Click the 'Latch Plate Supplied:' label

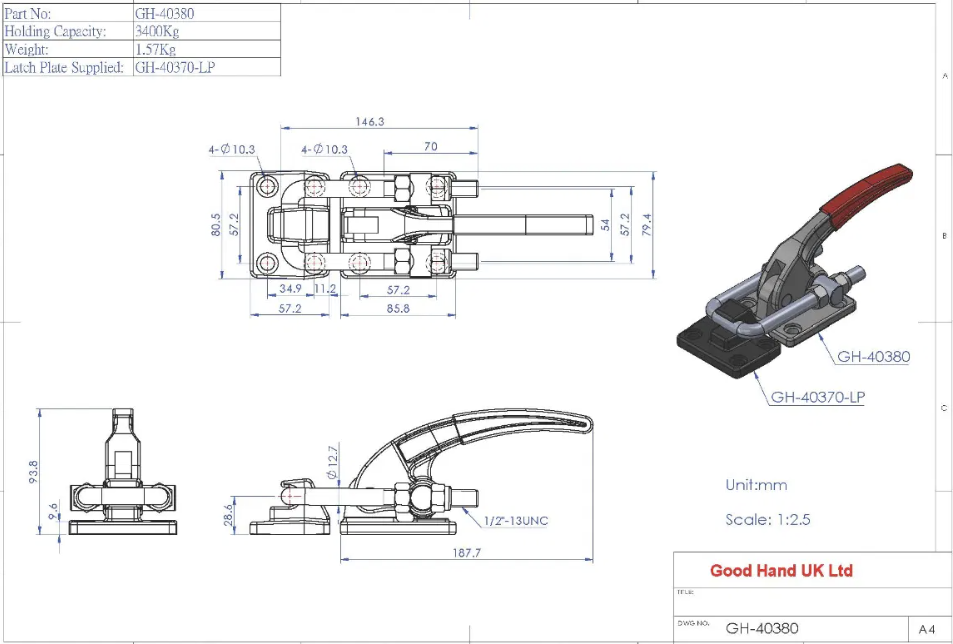[64, 67]
